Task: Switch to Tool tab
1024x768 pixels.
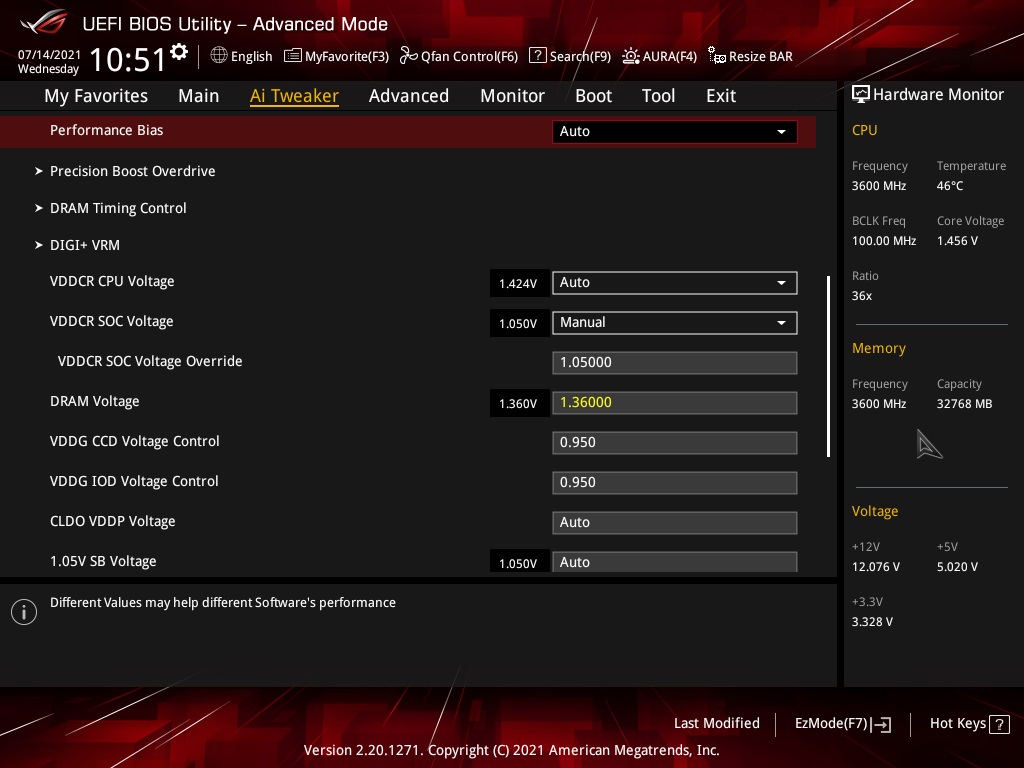Action: tap(658, 96)
